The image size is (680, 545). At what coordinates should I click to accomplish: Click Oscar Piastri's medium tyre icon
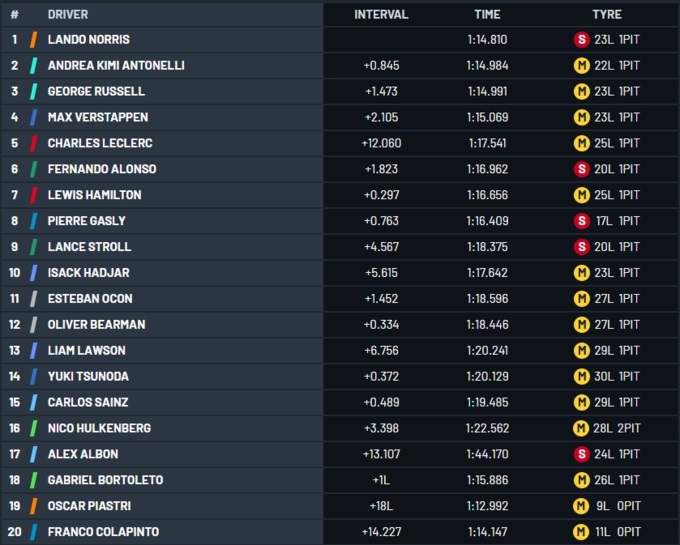[x=579, y=506]
